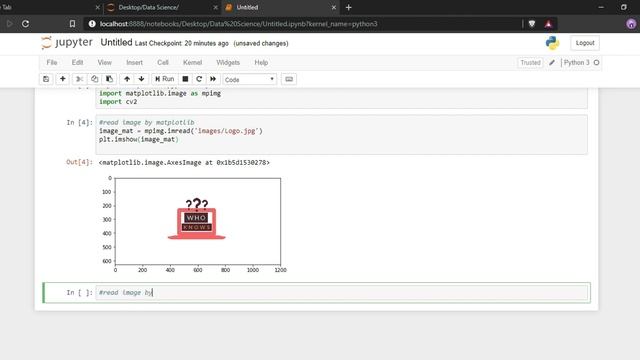Insert cell below with plus icon
Viewport: 640px width, 360px height.
[62, 79]
